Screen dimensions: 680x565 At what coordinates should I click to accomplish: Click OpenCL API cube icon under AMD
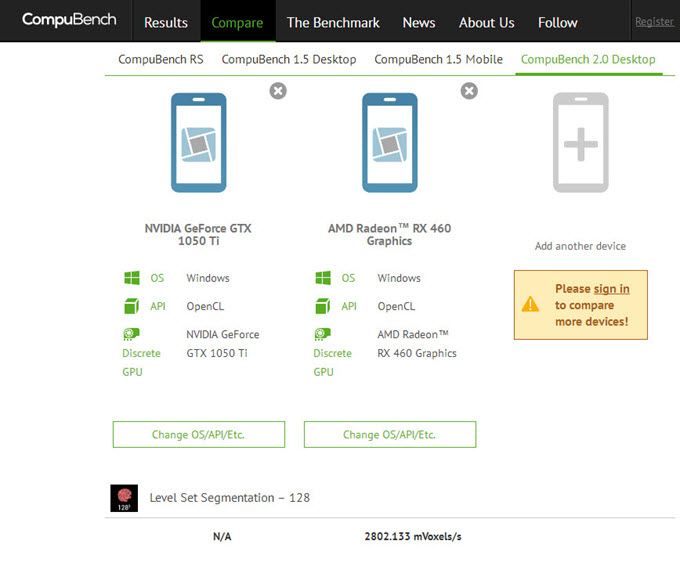(323, 306)
